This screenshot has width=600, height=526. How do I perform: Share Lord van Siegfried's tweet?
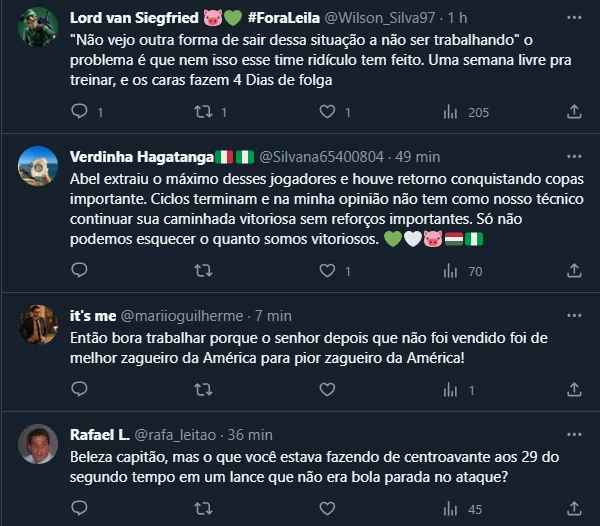coord(574,113)
